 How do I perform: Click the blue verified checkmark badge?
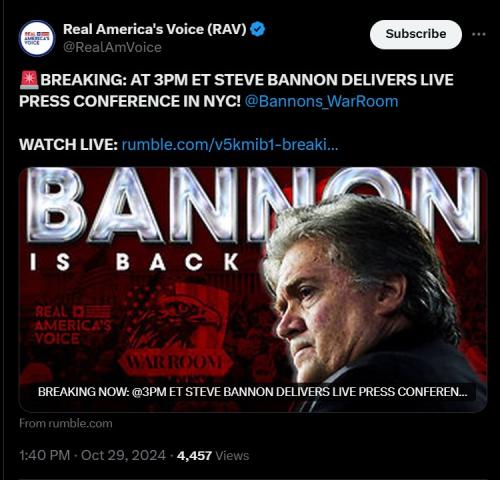pyautogui.click(x=258, y=30)
